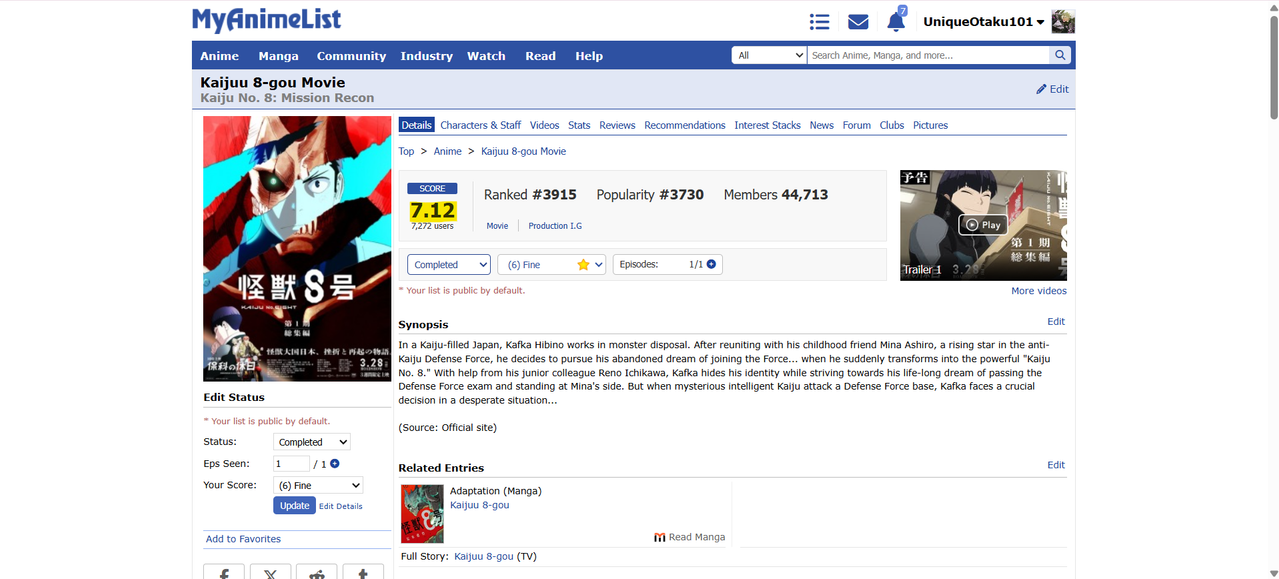The image size is (1279, 579).
Task: Open the Watch menu
Action: pyautogui.click(x=486, y=56)
